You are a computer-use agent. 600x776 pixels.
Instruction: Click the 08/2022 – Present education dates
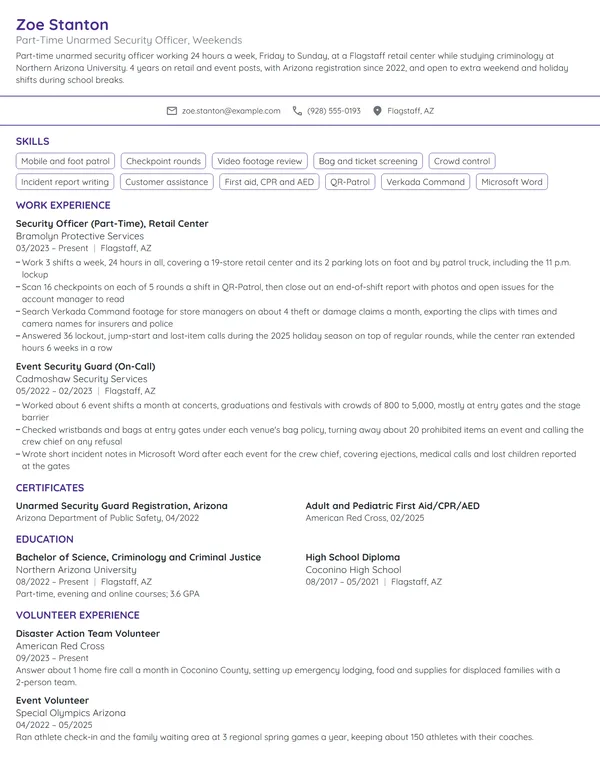tap(52, 582)
